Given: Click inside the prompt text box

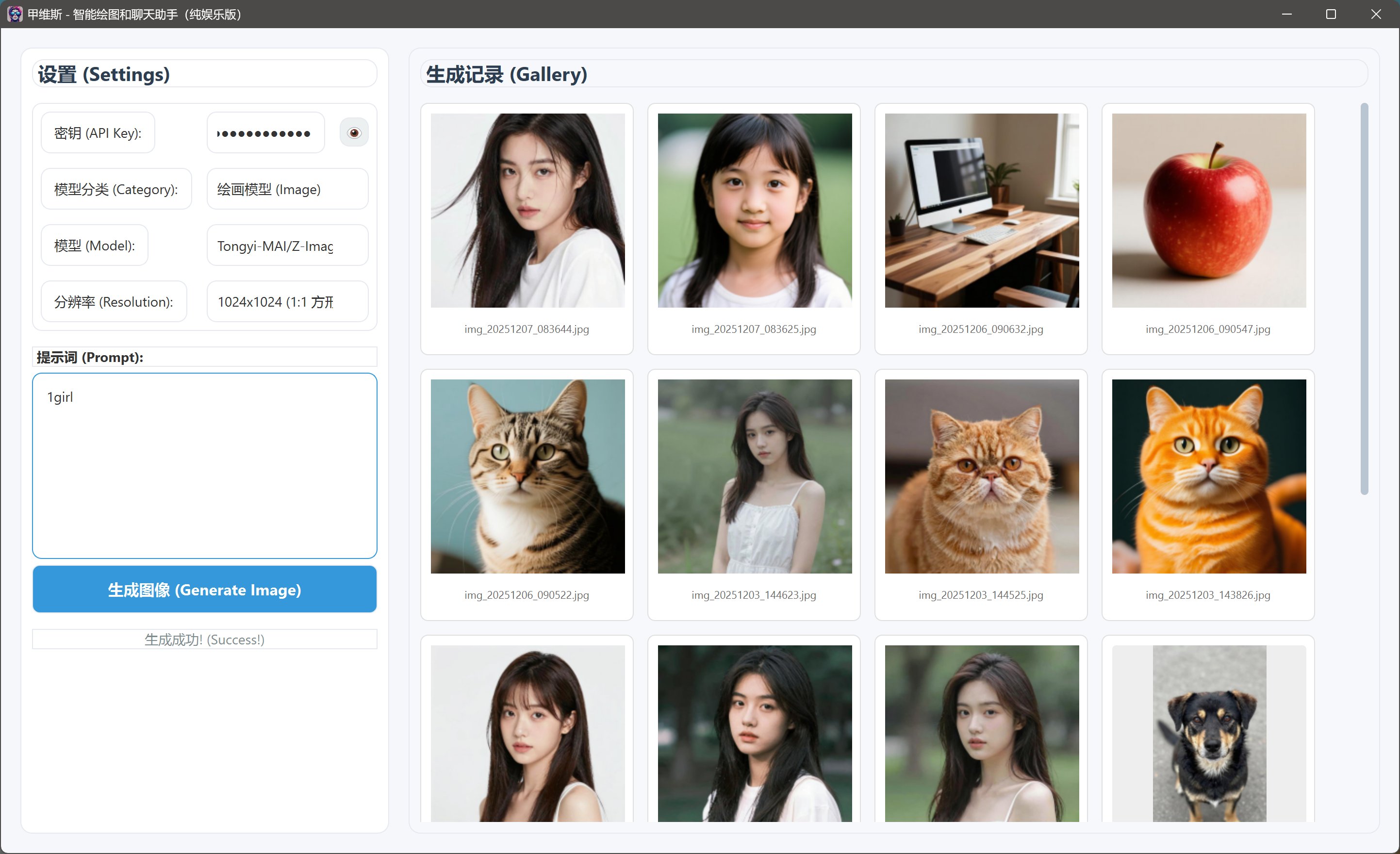Looking at the screenshot, I should pos(205,466).
